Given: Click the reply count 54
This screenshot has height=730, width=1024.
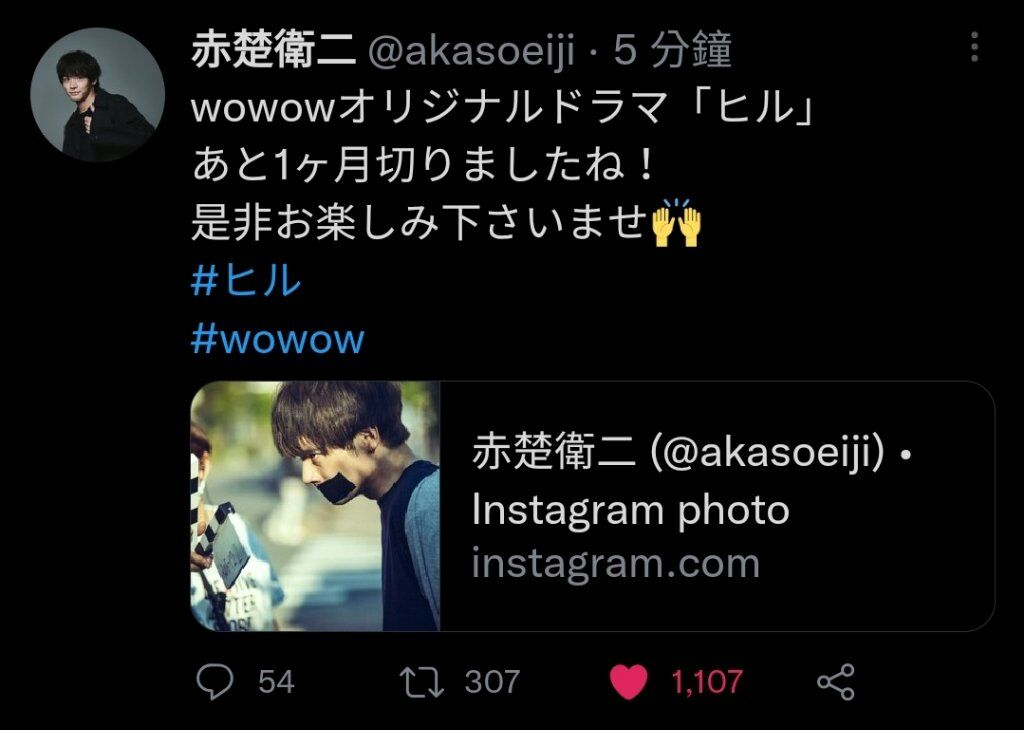Looking at the screenshot, I should (276, 682).
